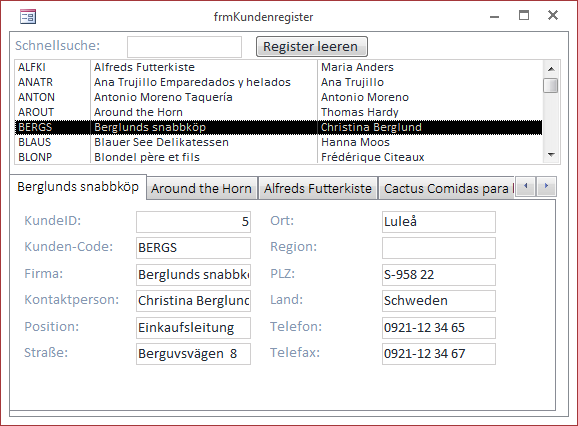Click the list scrollbar up arrow
578x426 pixels.
point(551,69)
